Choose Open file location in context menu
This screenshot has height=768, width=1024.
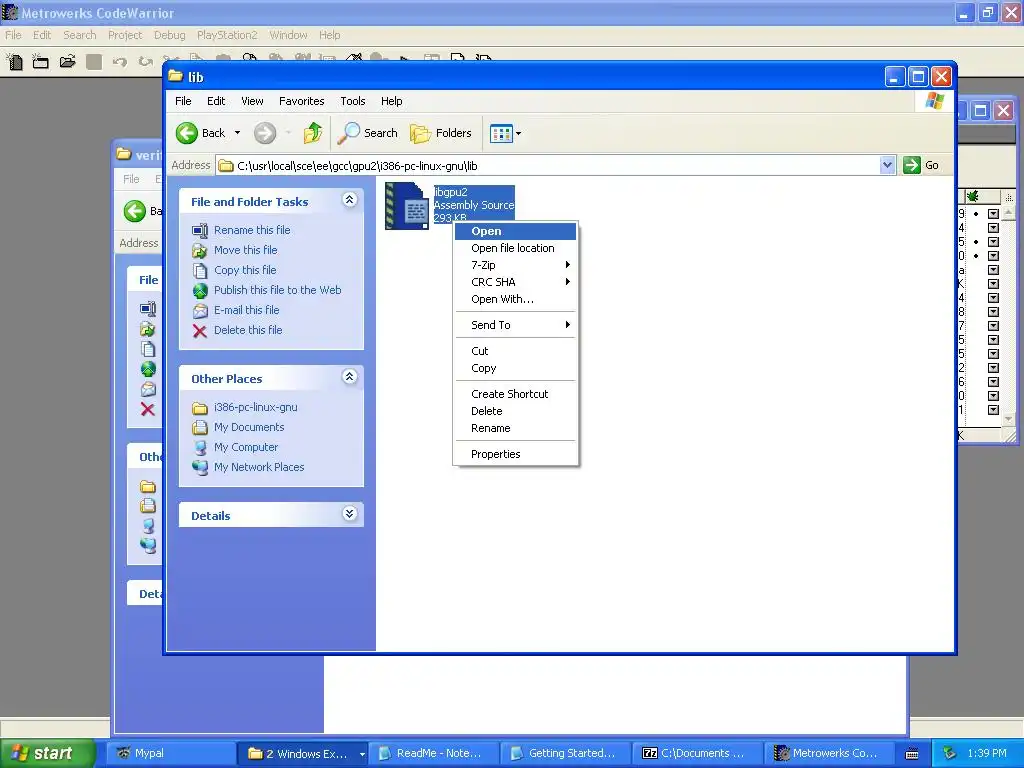[x=515, y=248]
